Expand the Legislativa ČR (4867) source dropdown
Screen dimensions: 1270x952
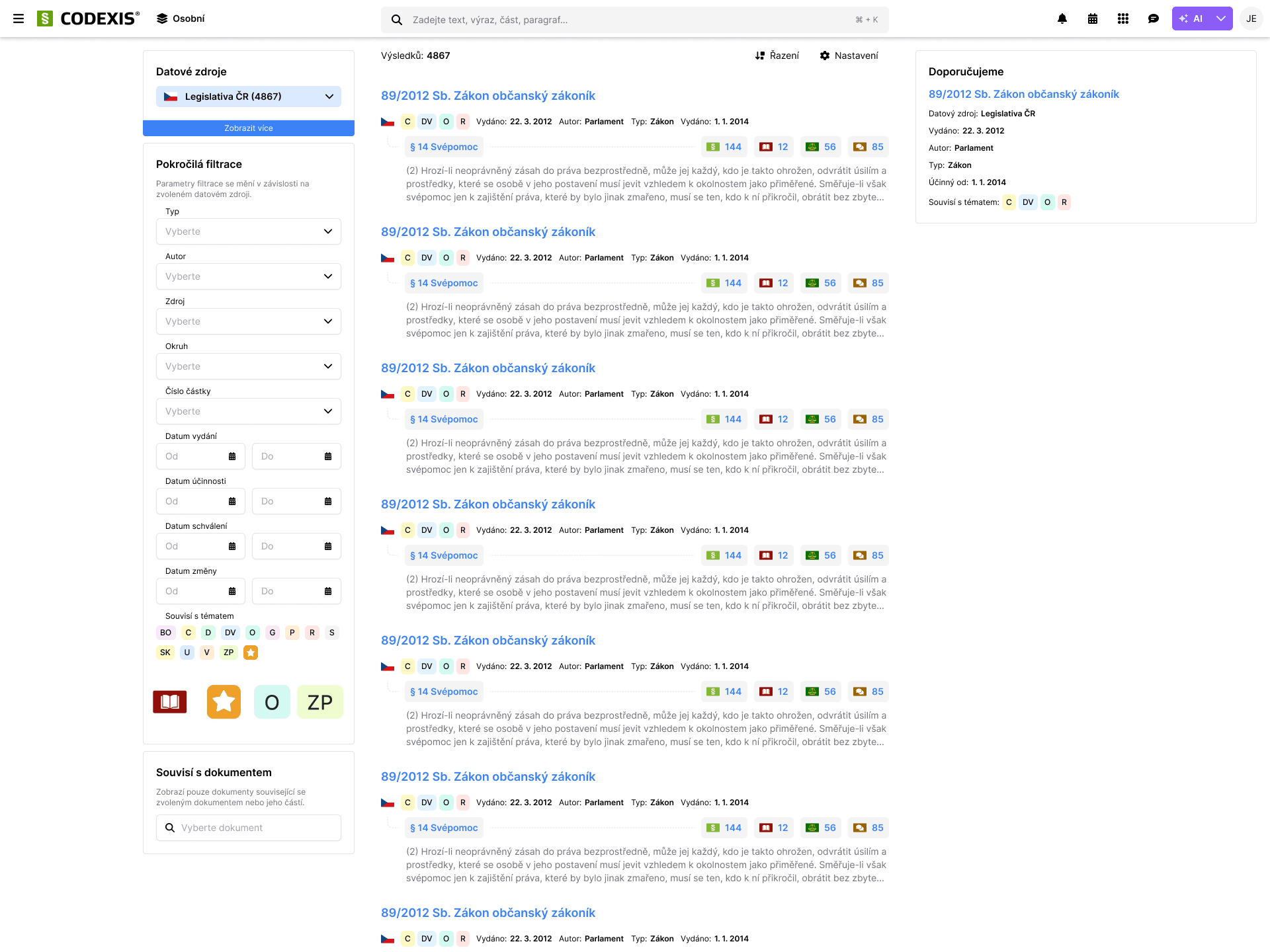[x=249, y=97]
